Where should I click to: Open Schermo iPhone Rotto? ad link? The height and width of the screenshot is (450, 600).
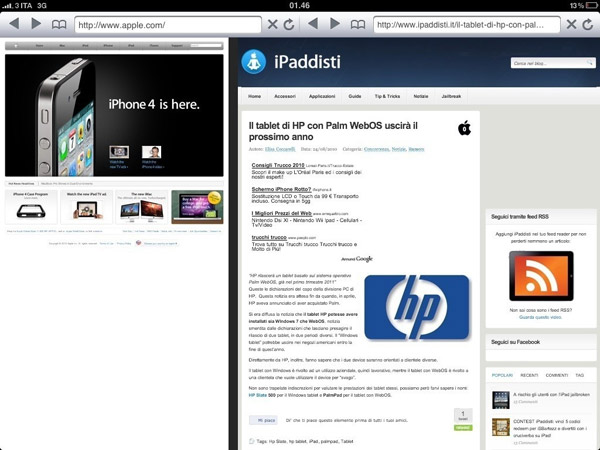[281, 189]
